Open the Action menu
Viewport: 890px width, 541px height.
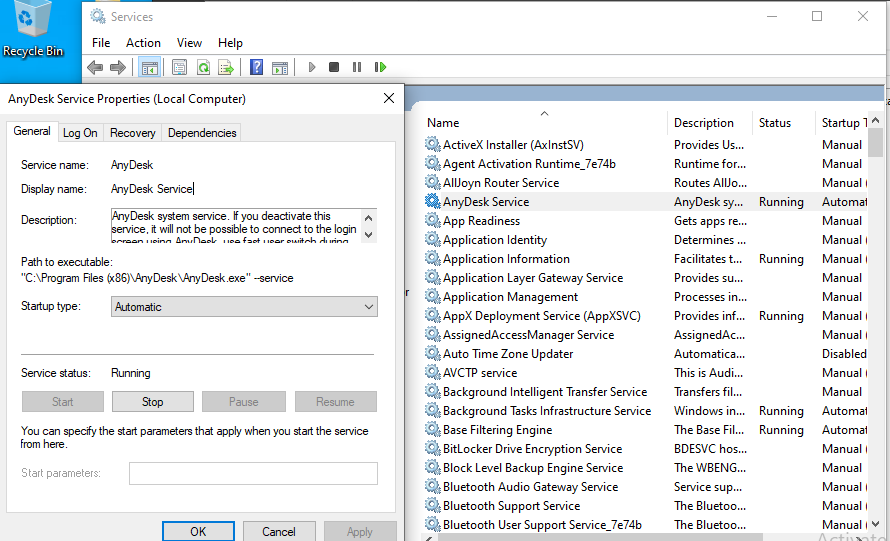pyautogui.click(x=143, y=43)
